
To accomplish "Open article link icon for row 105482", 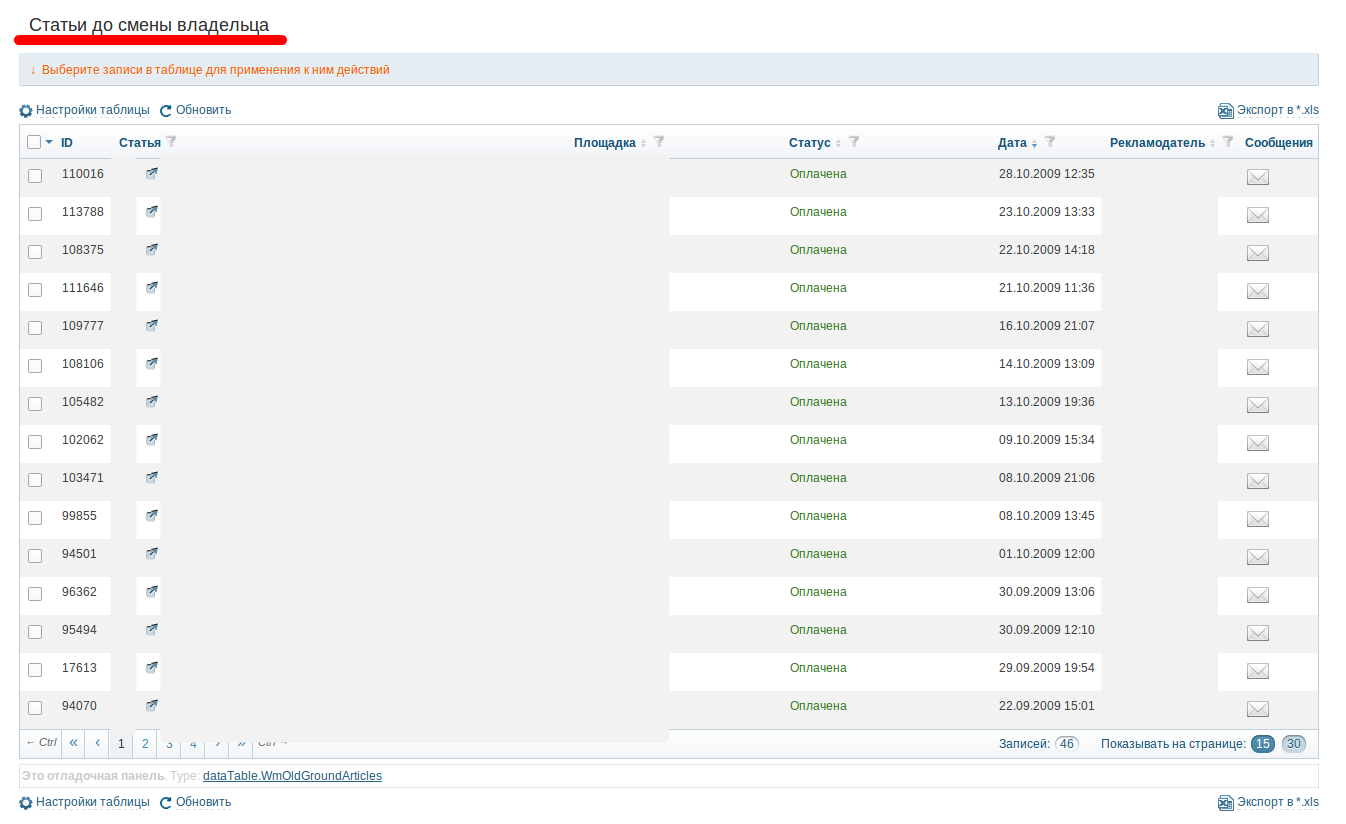I will coord(151,402).
